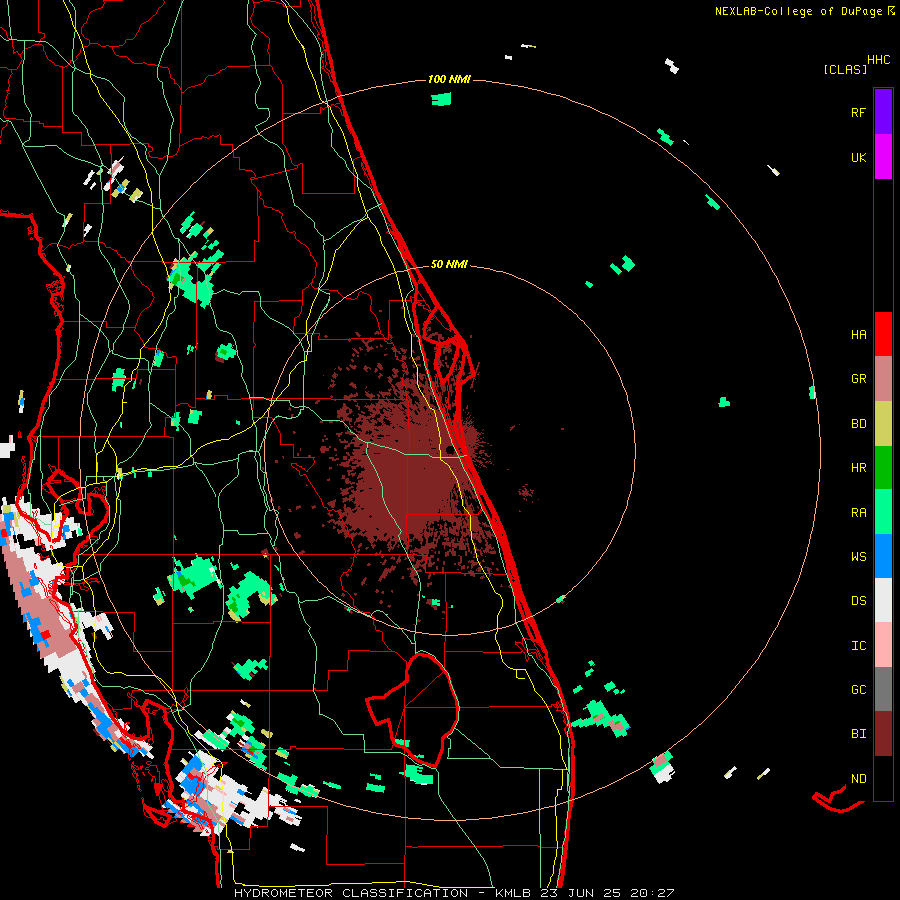Click the 100 NMI range ring label

[449, 79]
